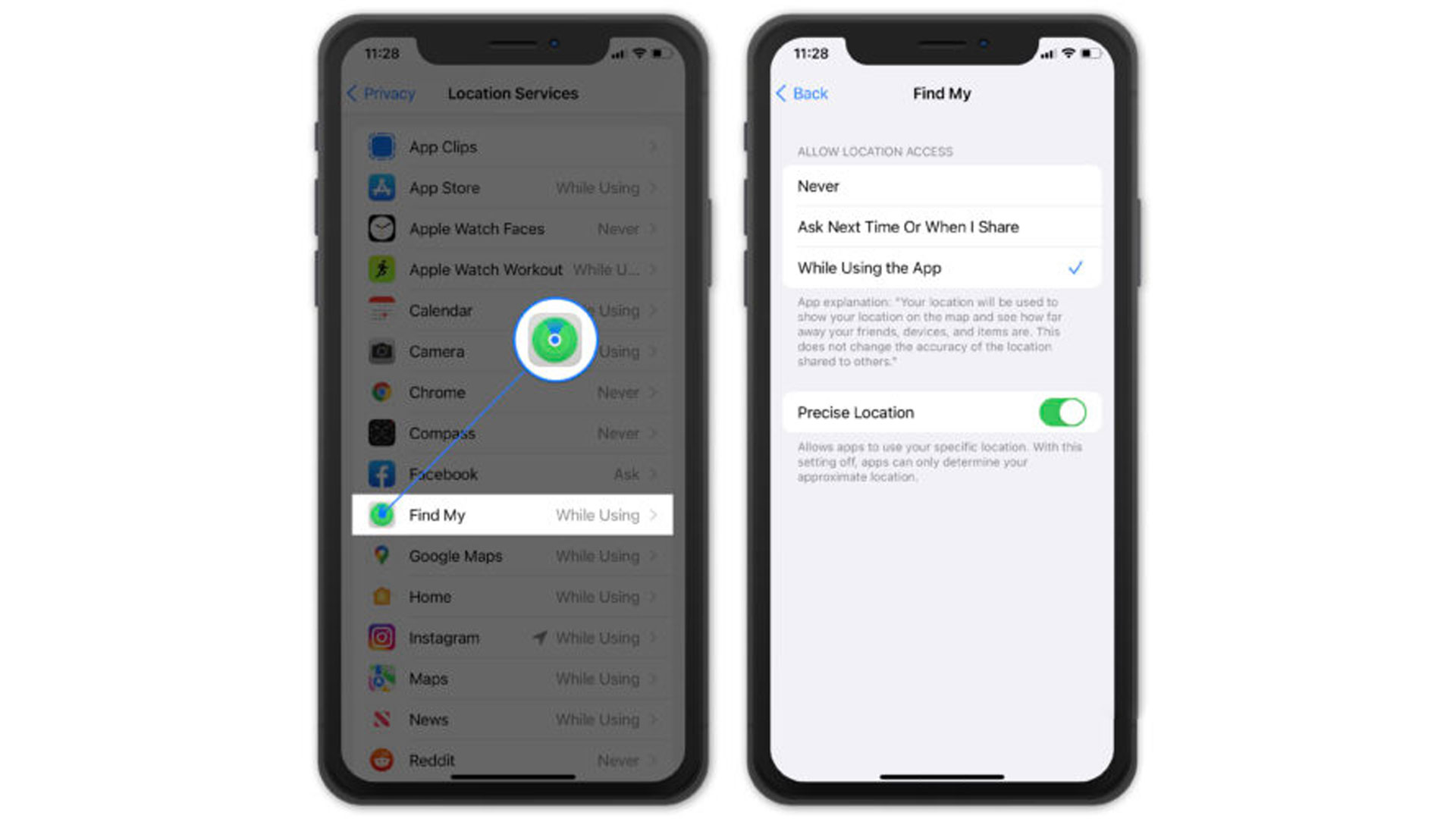Toggle Precise Location switch on

tap(1062, 411)
